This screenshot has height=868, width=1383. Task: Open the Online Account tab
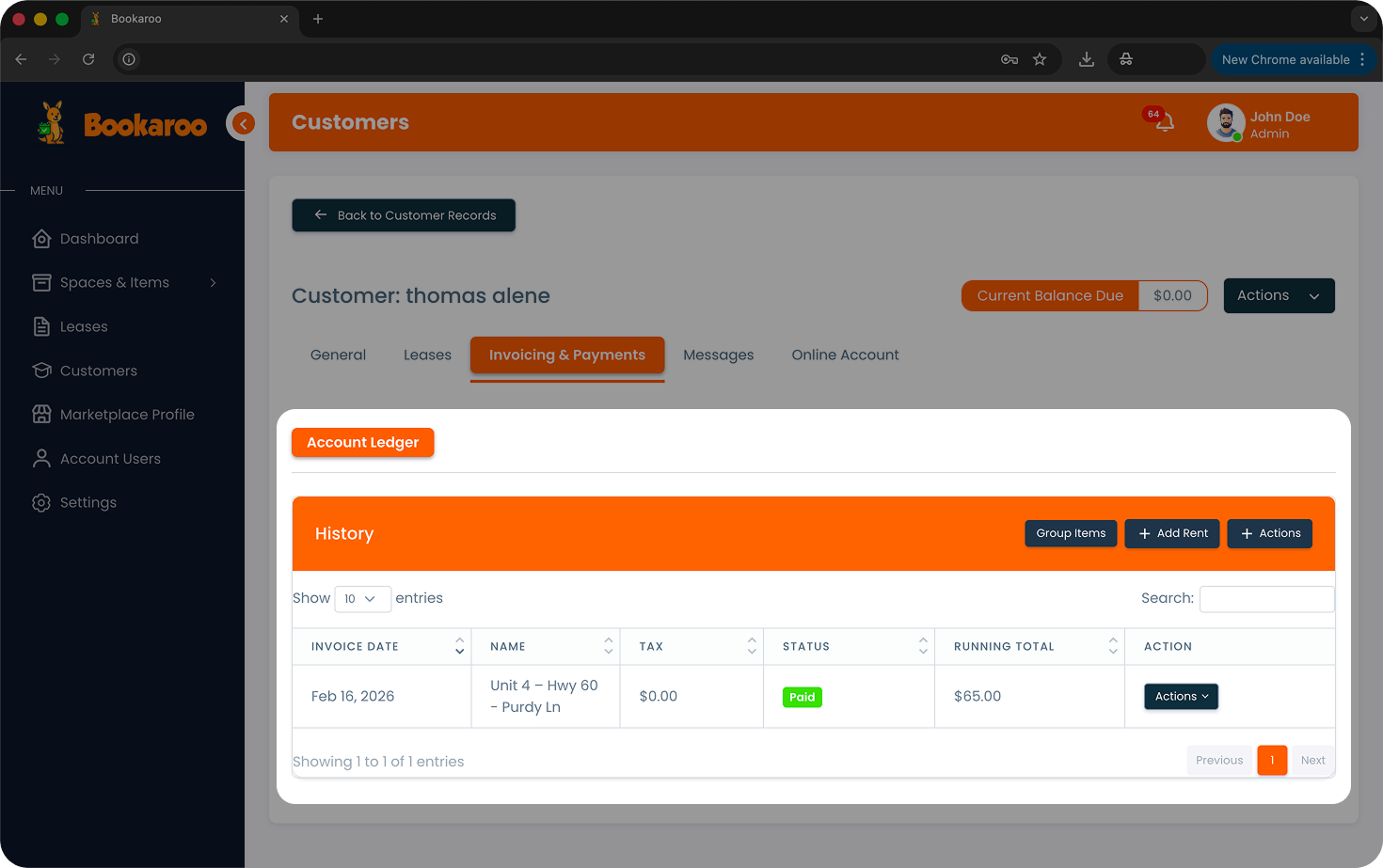click(844, 355)
